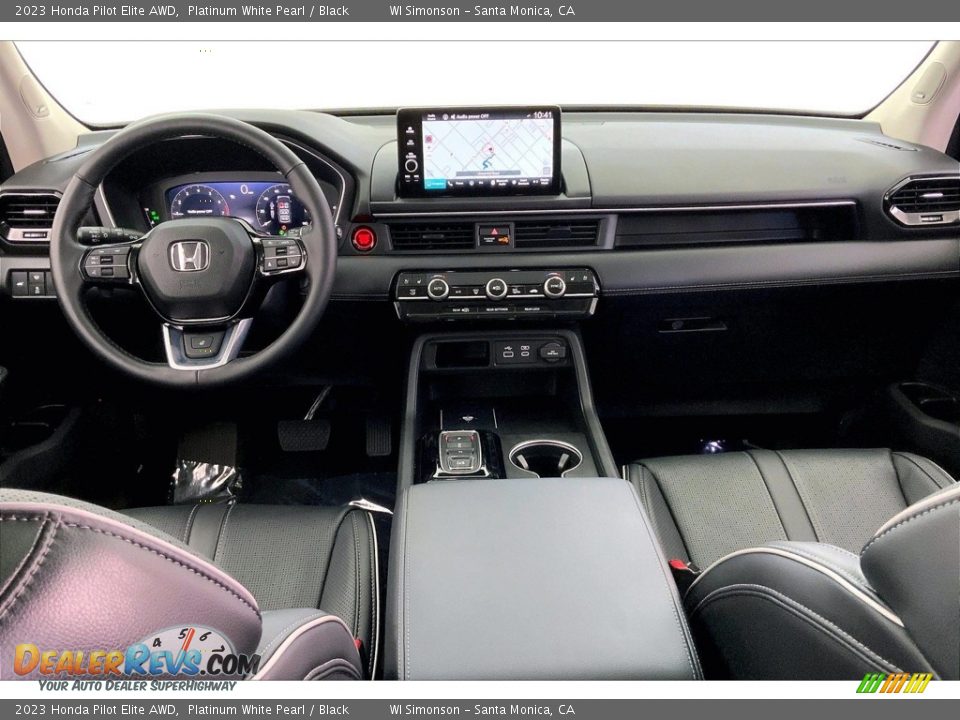
Task: Click the switch cluster below the driver-side vent
Action: pyautogui.click(x=32, y=283)
